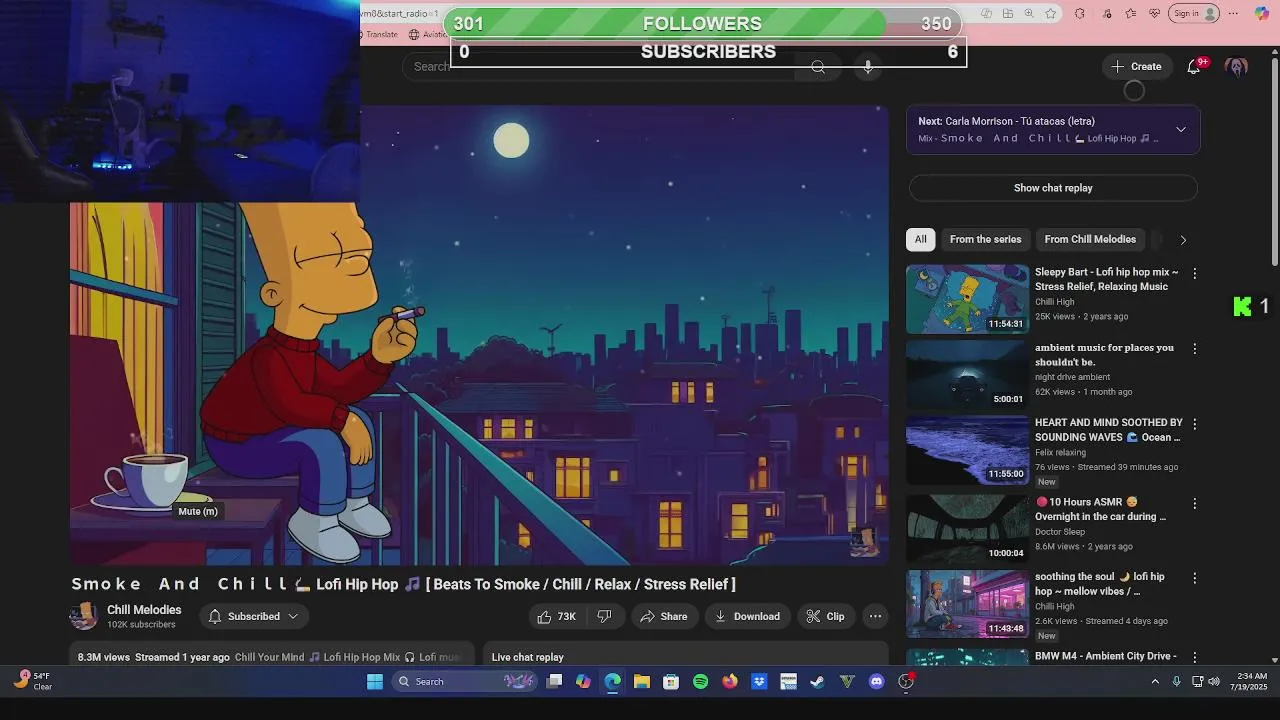Open options for 10 Hours ASMR video
The height and width of the screenshot is (720, 1280).
pos(1194,503)
